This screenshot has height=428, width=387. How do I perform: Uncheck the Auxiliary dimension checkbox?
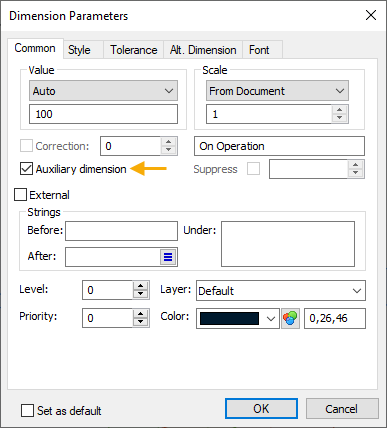coord(26,169)
